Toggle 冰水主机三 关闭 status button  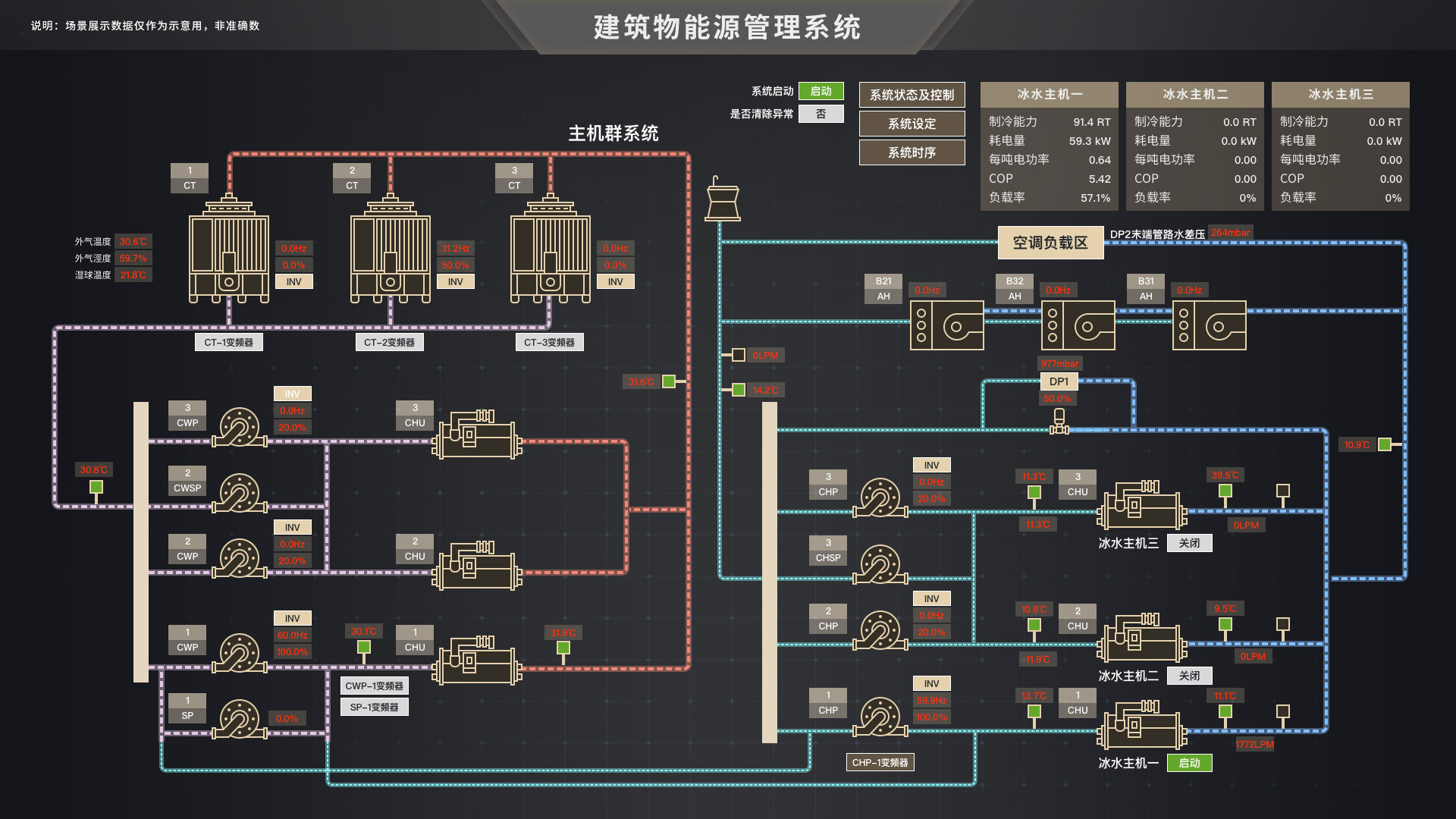click(x=1189, y=543)
